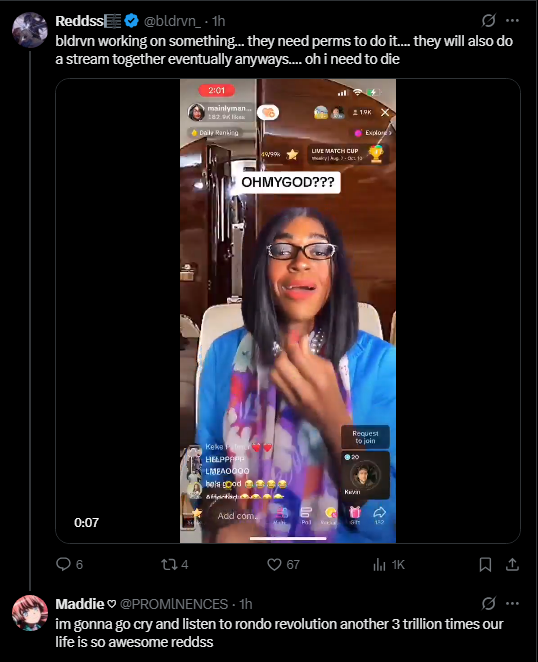Visit the @PROMlNENCES handle link
Screen dimensions: 538x662
point(174,604)
